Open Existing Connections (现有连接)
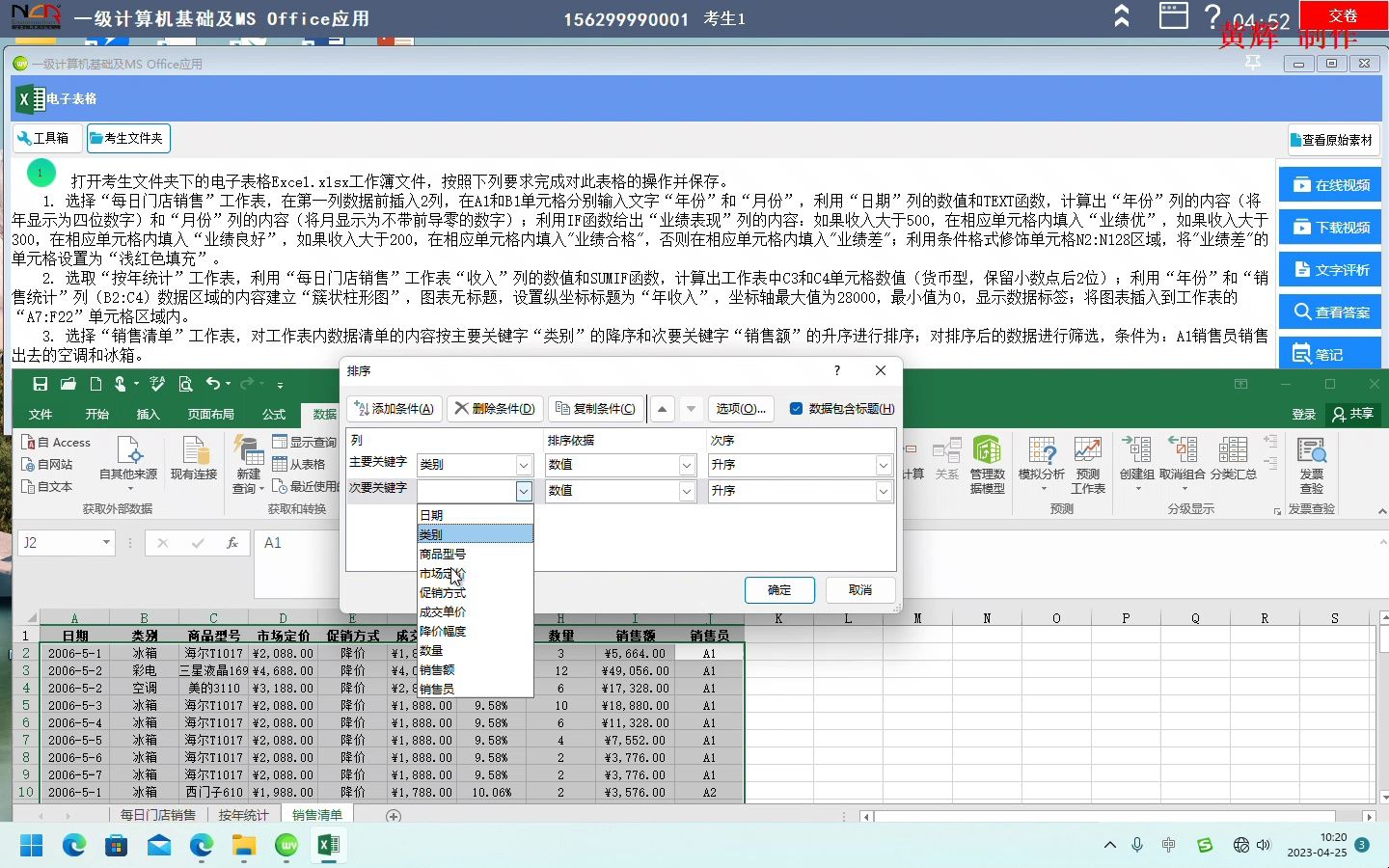This screenshot has width=1389, height=868. point(194,459)
